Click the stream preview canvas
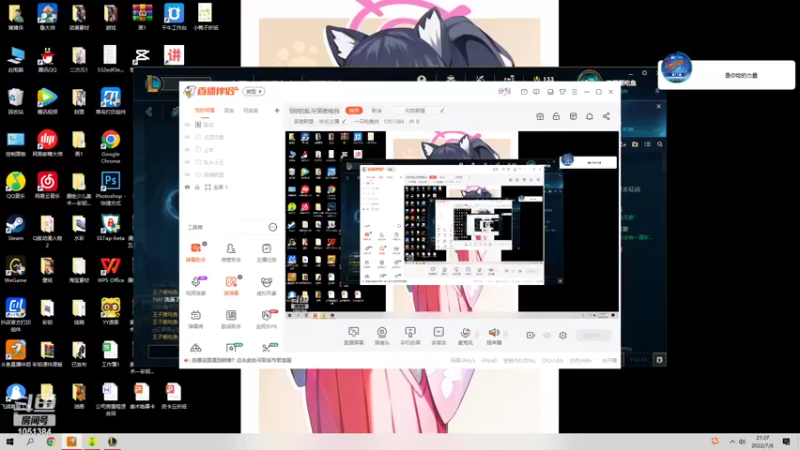The height and width of the screenshot is (450, 800). click(x=452, y=224)
